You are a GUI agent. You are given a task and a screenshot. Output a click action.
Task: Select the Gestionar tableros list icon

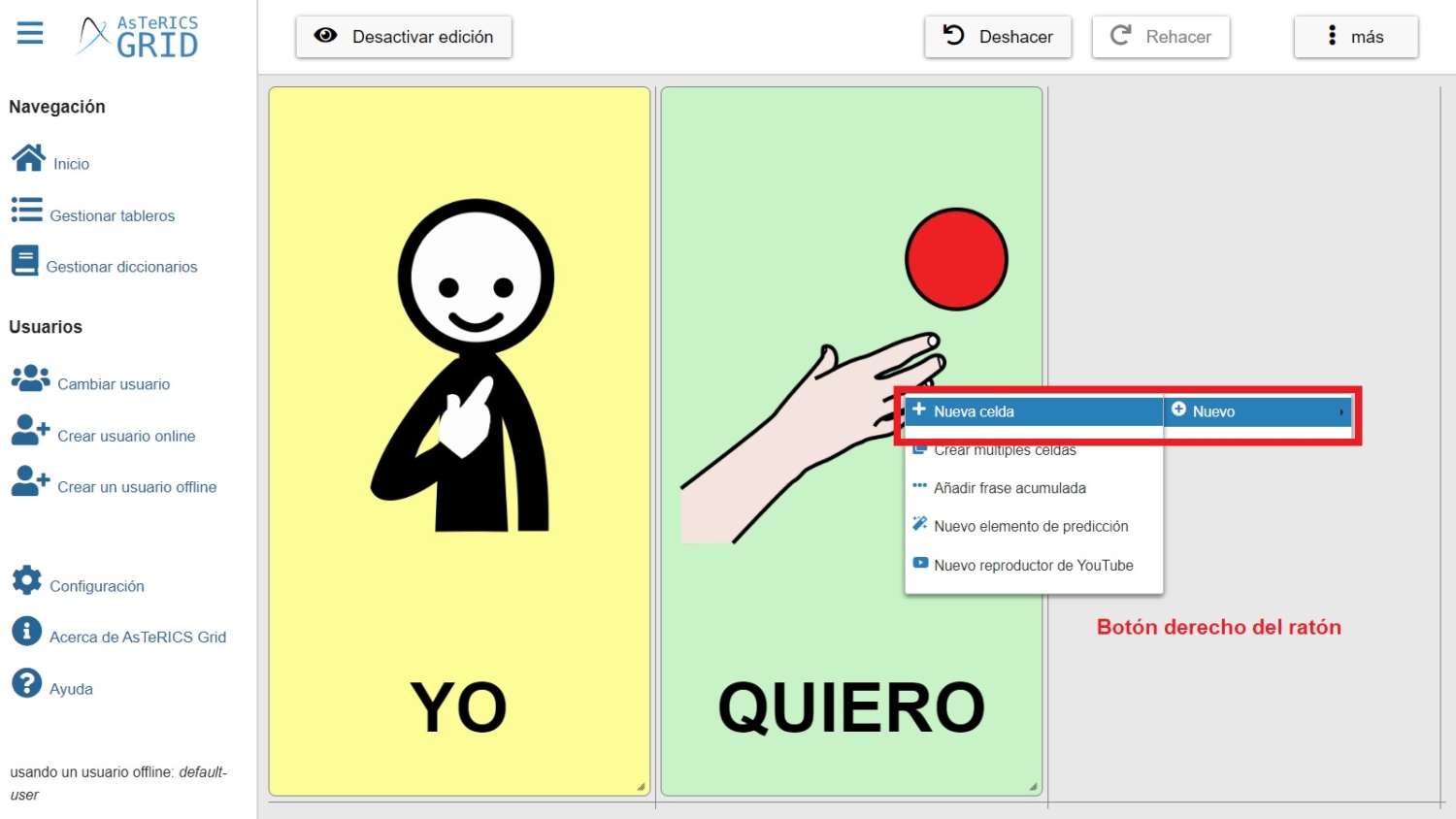(26, 209)
